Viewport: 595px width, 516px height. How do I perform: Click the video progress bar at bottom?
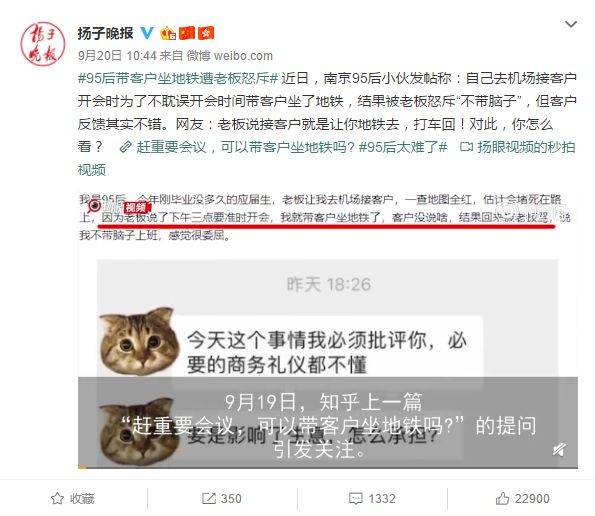coord(328,467)
